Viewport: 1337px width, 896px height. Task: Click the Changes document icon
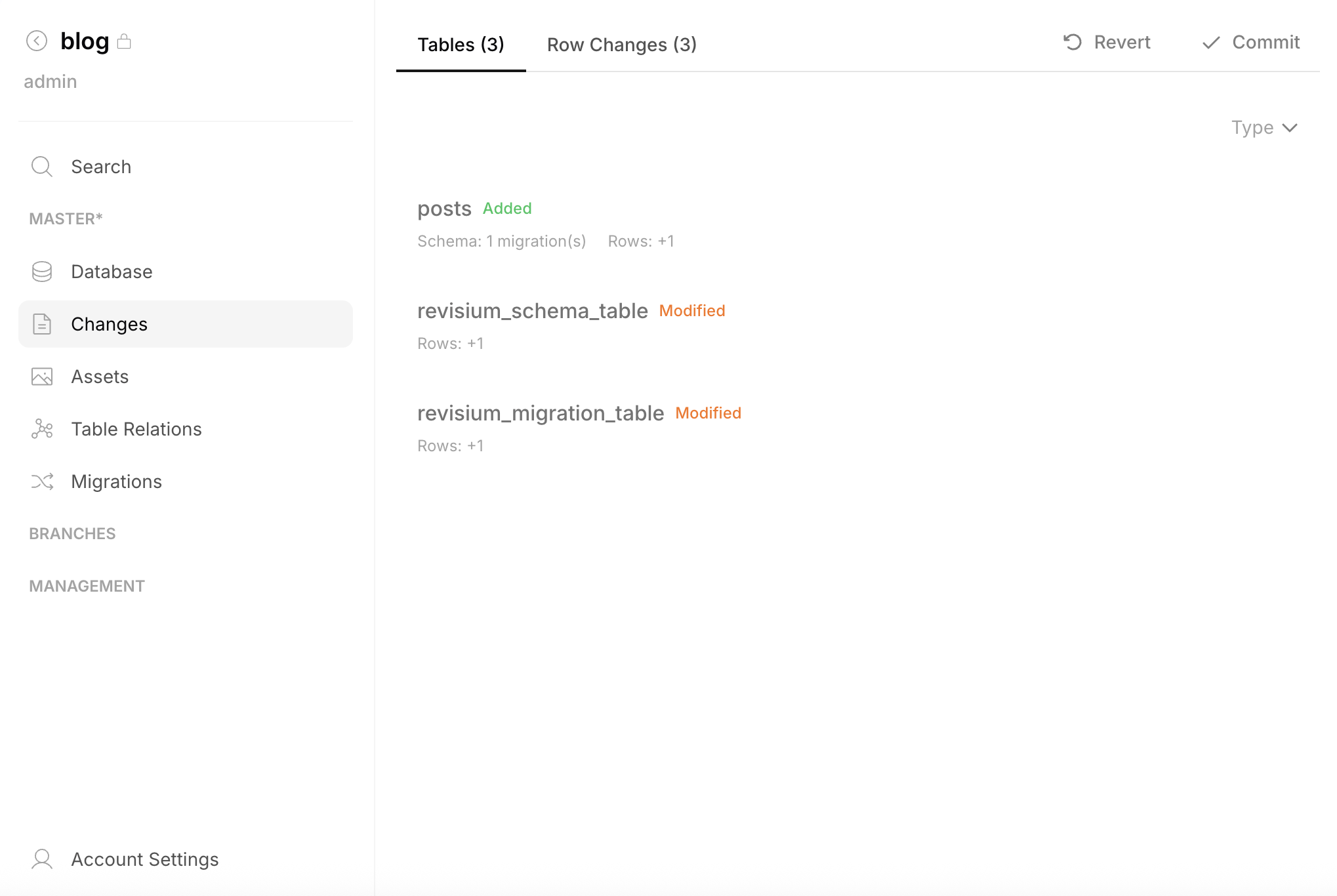pyautogui.click(x=41, y=323)
